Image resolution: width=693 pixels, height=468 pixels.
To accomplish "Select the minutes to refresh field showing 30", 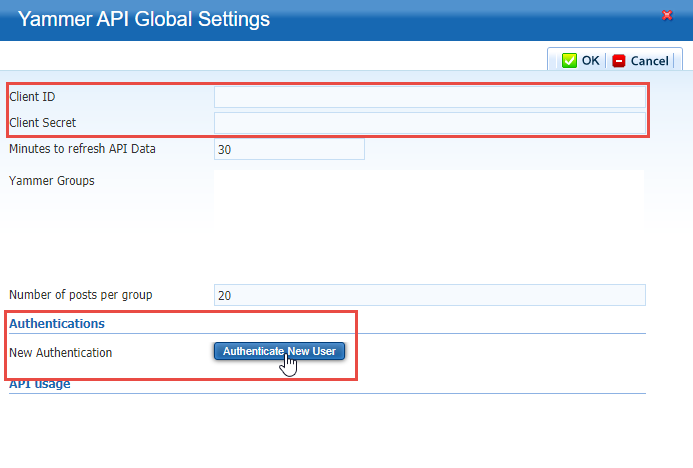I will point(289,149).
